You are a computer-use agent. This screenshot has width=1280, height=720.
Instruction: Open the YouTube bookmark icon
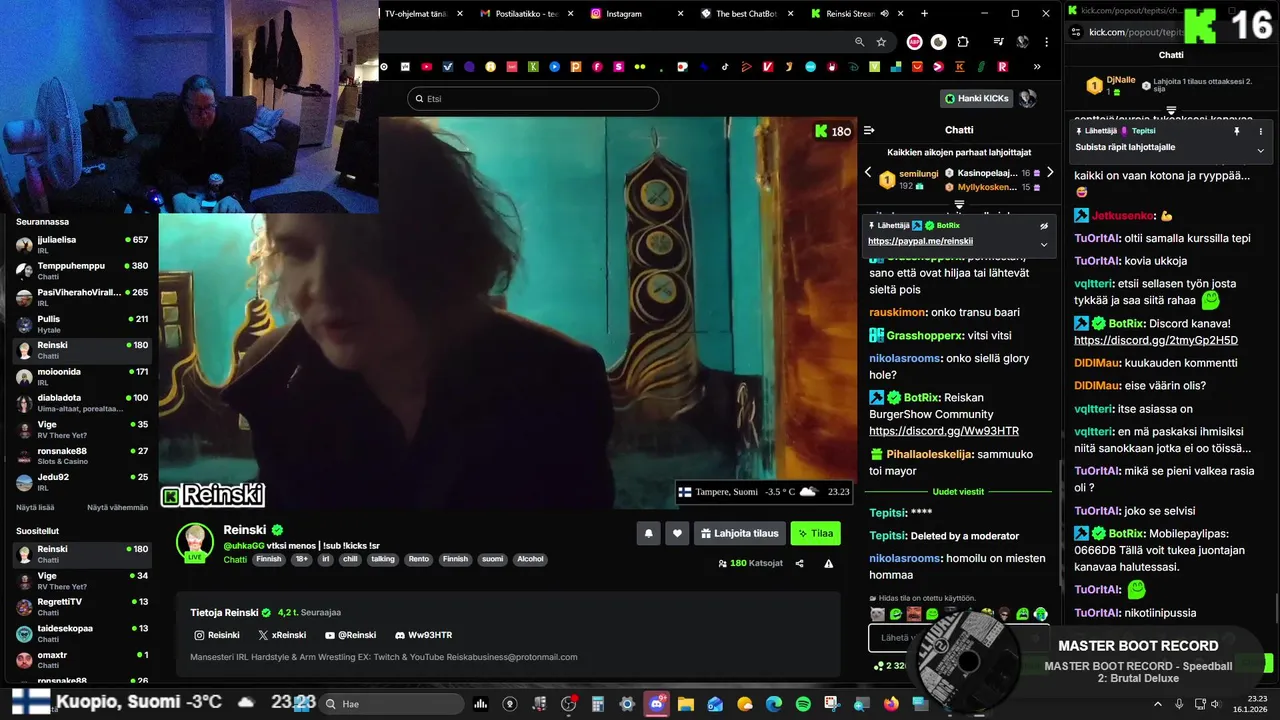pyautogui.click(x=427, y=67)
